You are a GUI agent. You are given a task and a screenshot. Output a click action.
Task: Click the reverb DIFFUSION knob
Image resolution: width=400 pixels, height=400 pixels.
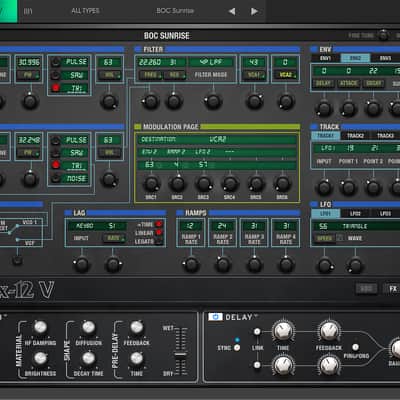click(x=88, y=327)
